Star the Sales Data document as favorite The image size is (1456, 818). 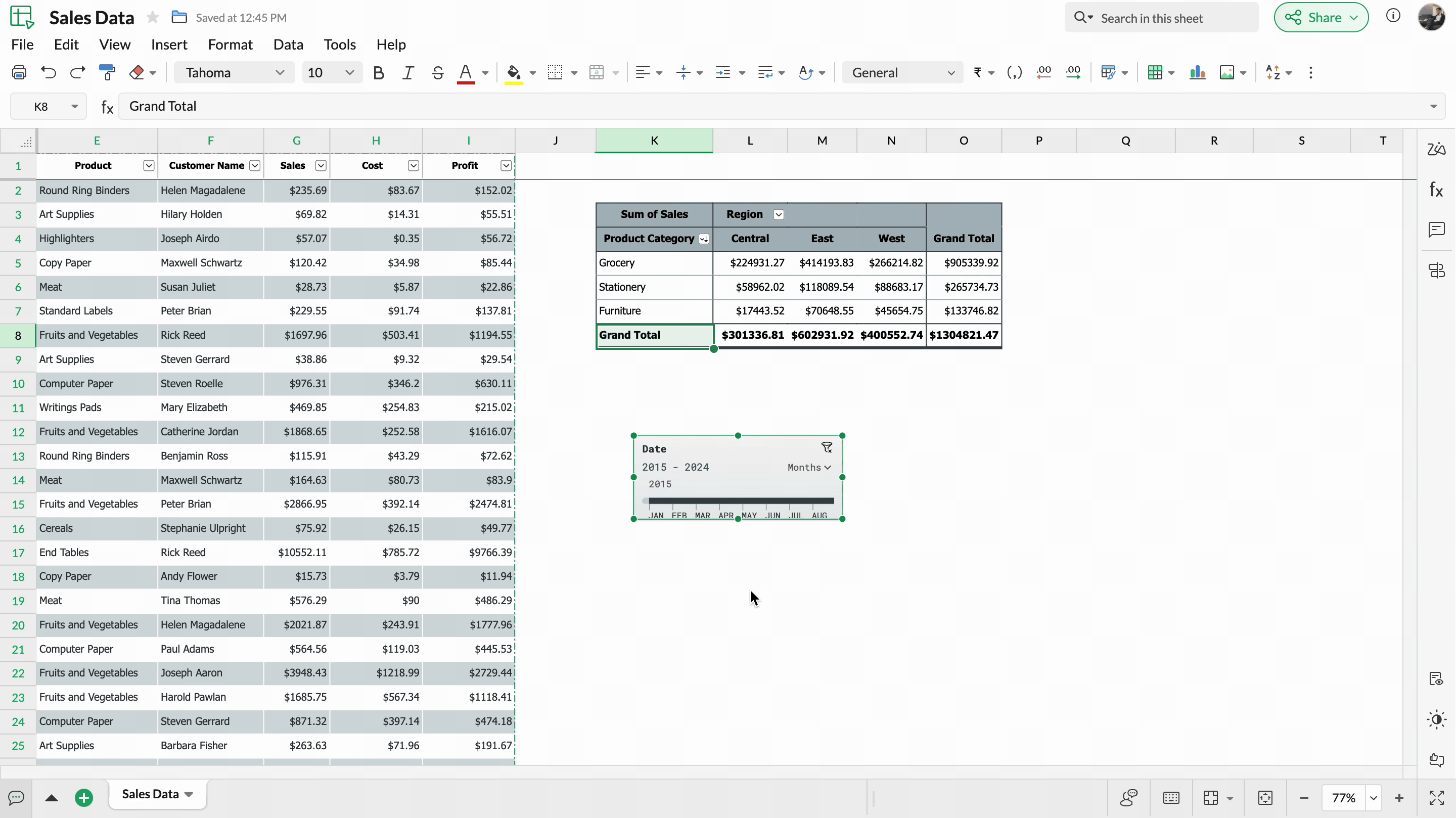pyautogui.click(x=152, y=18)
